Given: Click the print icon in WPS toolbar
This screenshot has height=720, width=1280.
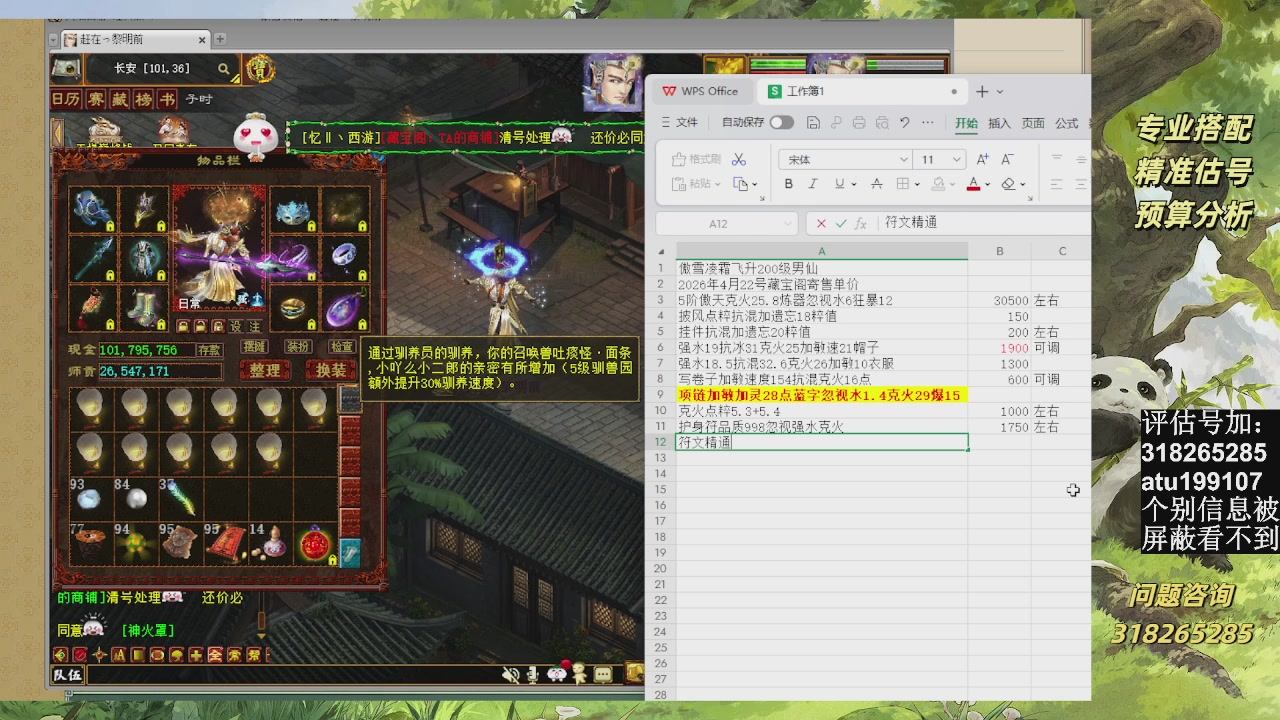Looking at the screenshot, I should click(x=859, y=123).
